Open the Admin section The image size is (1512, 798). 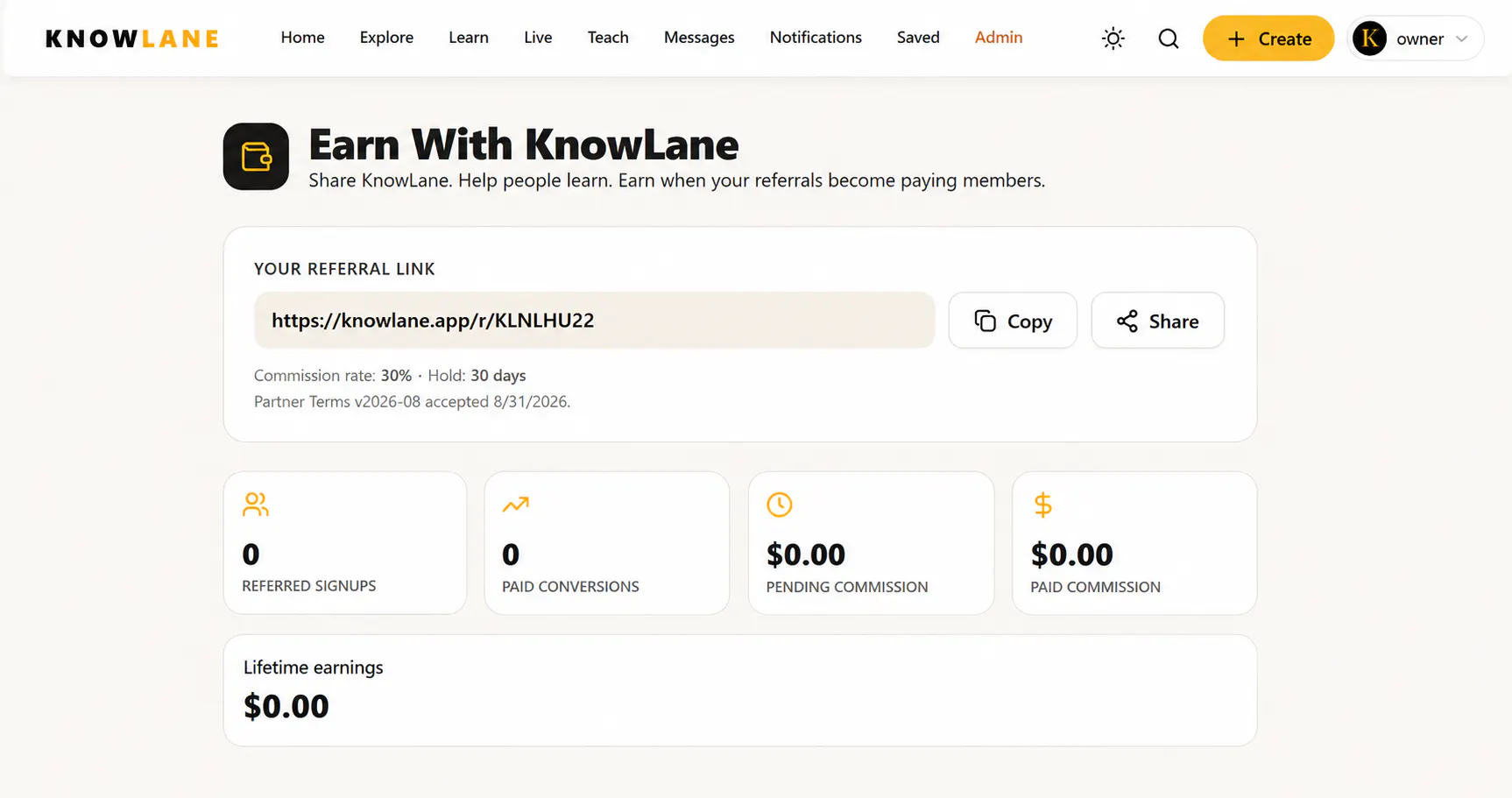[x=999, y=38]
